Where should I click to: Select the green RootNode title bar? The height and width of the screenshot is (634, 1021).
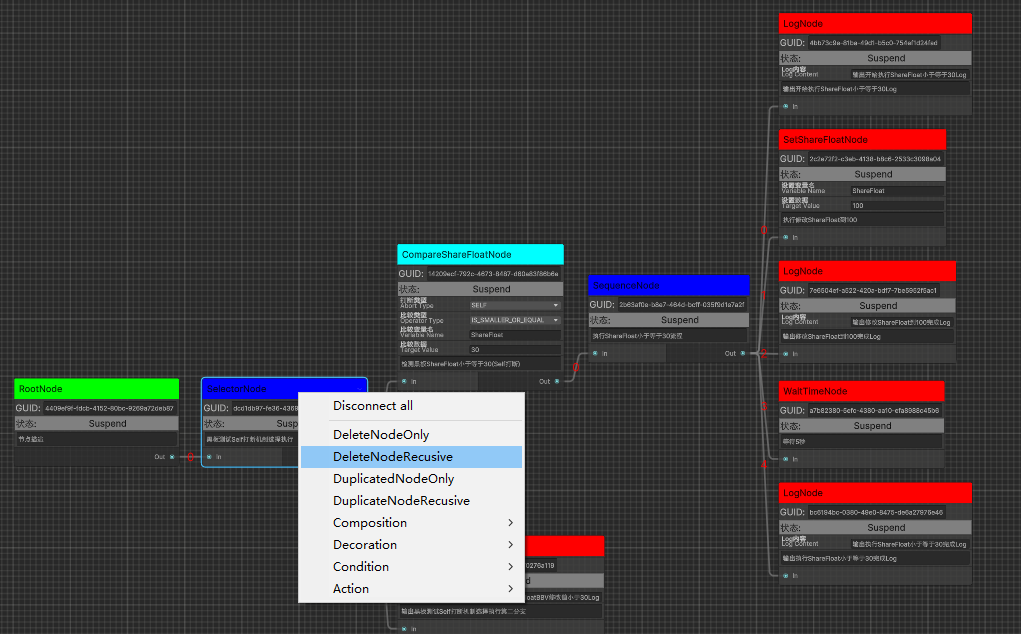97,389
